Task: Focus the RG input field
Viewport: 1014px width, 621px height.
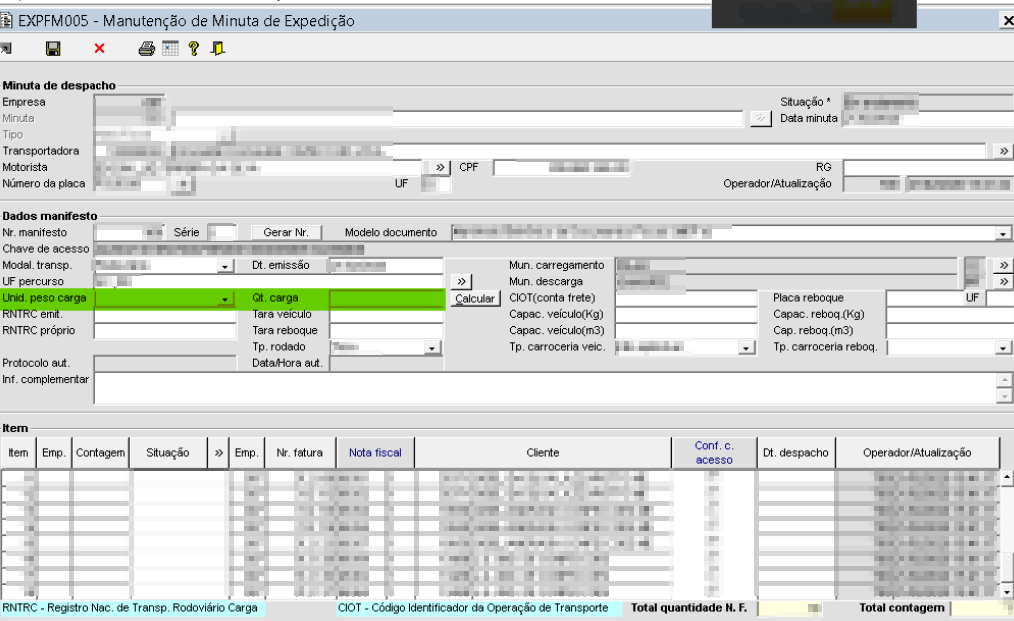Action: click(x=929, y=168)
